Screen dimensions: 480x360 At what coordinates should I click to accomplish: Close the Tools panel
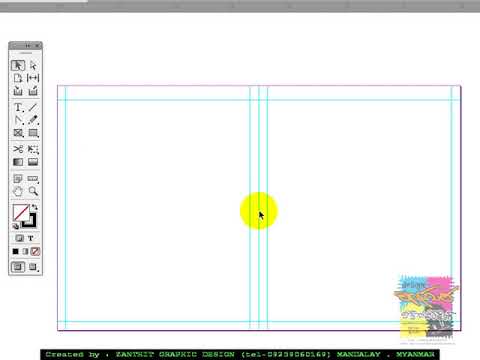pos(37,46)
